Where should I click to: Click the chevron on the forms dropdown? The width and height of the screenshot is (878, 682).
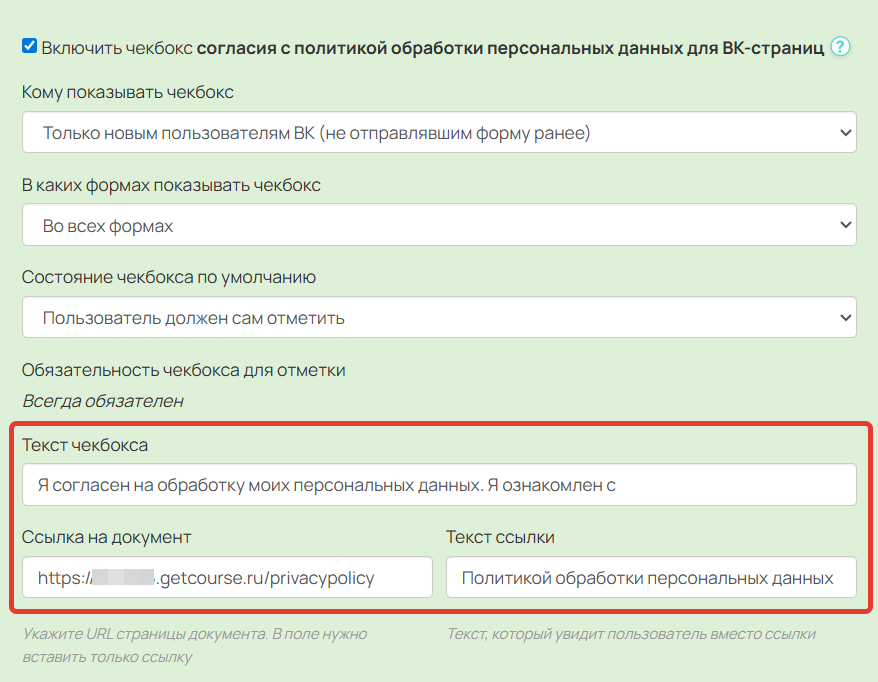coord(843,224)
